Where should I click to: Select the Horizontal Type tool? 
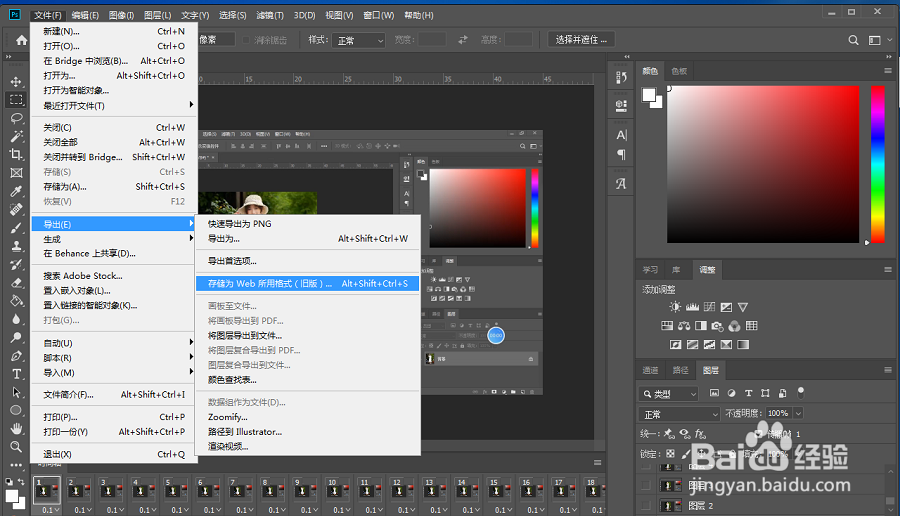pyautogui.click(x=16, y=374)
